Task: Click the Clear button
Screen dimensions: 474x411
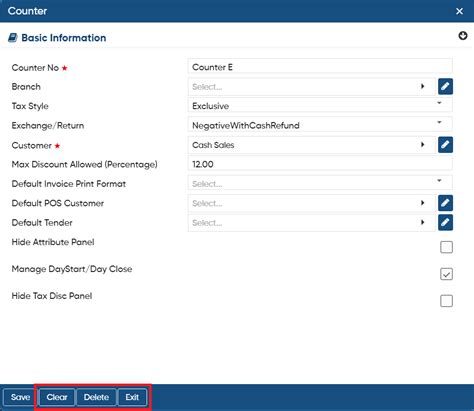Action: (x=57, y=397)
